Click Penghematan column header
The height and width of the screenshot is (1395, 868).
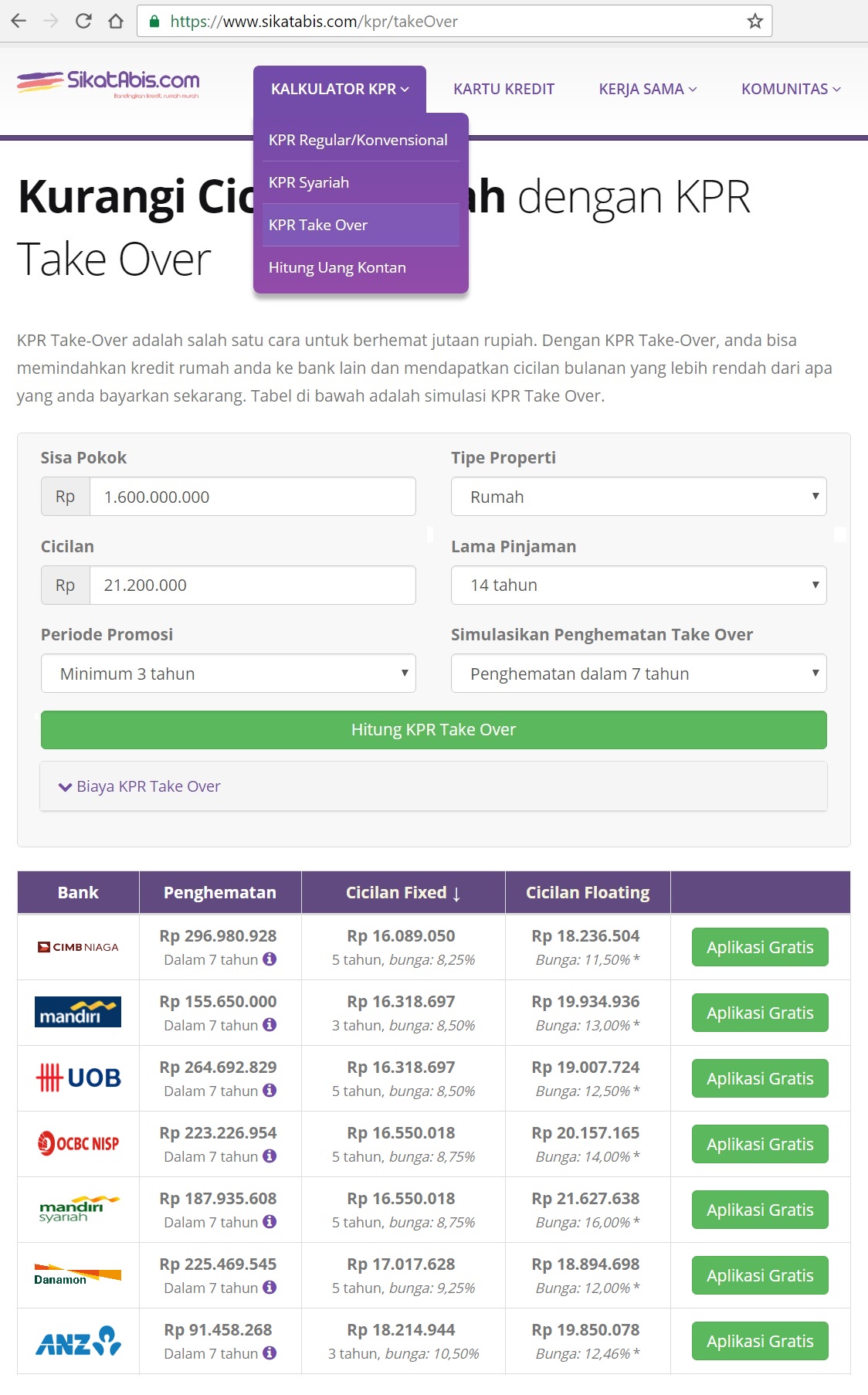click(220, 893)
